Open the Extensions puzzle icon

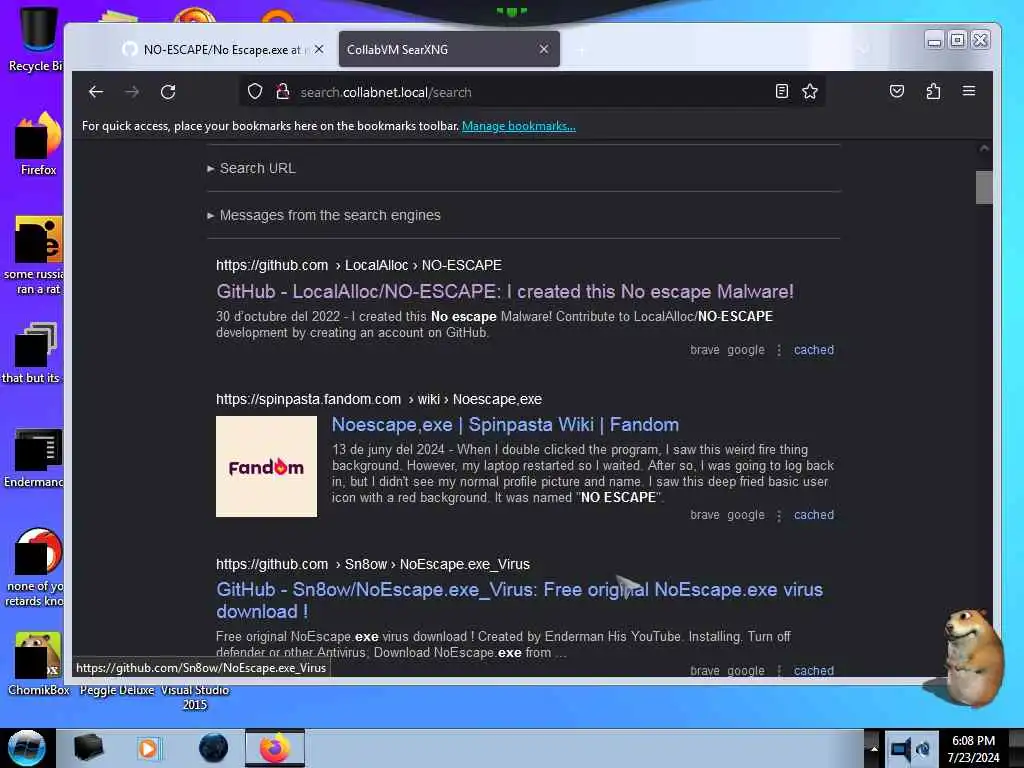933,91
